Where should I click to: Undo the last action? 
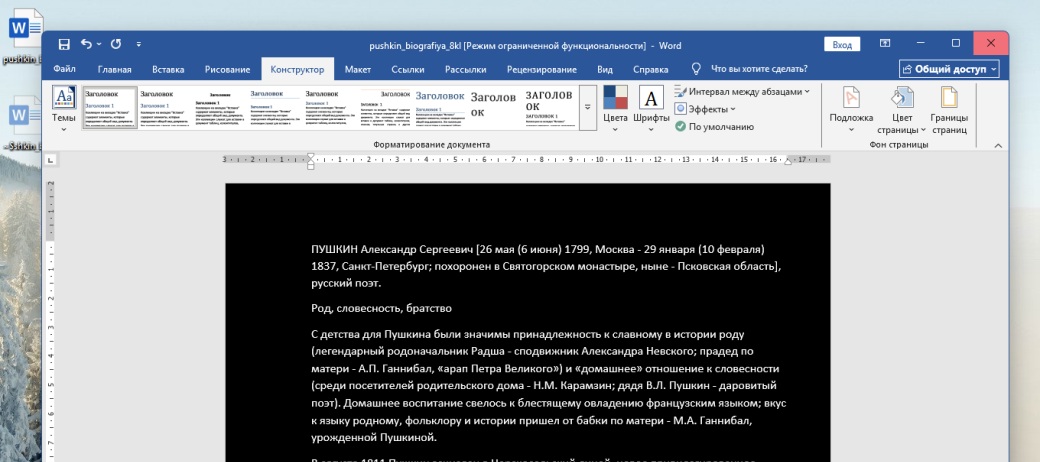(x=86, y=44)
